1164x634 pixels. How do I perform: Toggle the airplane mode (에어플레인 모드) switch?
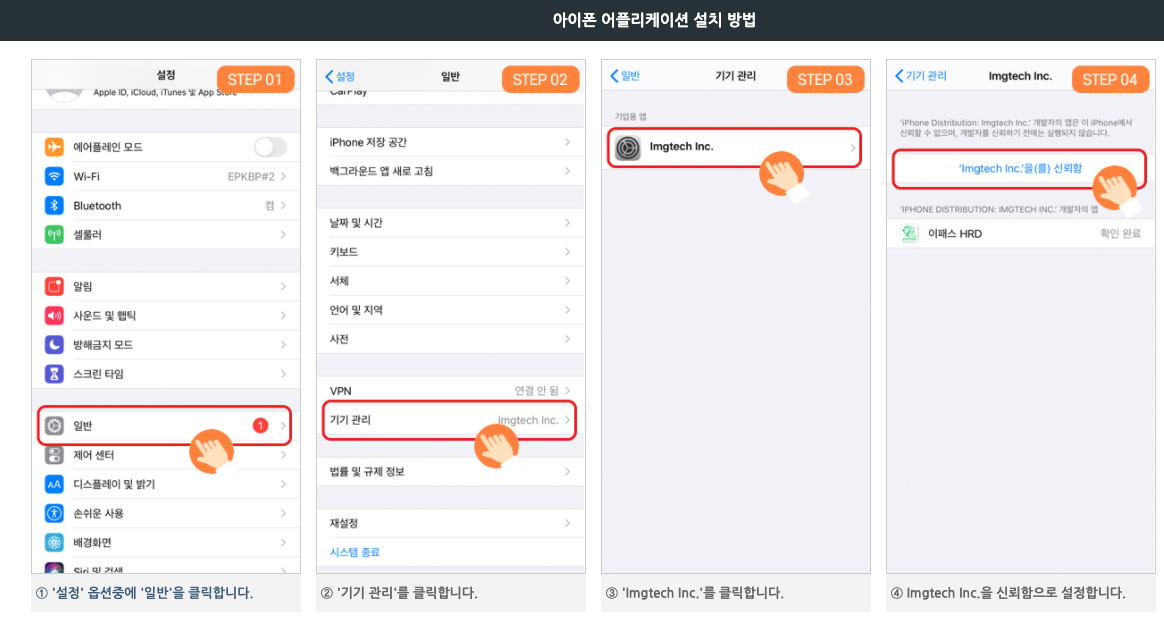click(x=269, y=148)
